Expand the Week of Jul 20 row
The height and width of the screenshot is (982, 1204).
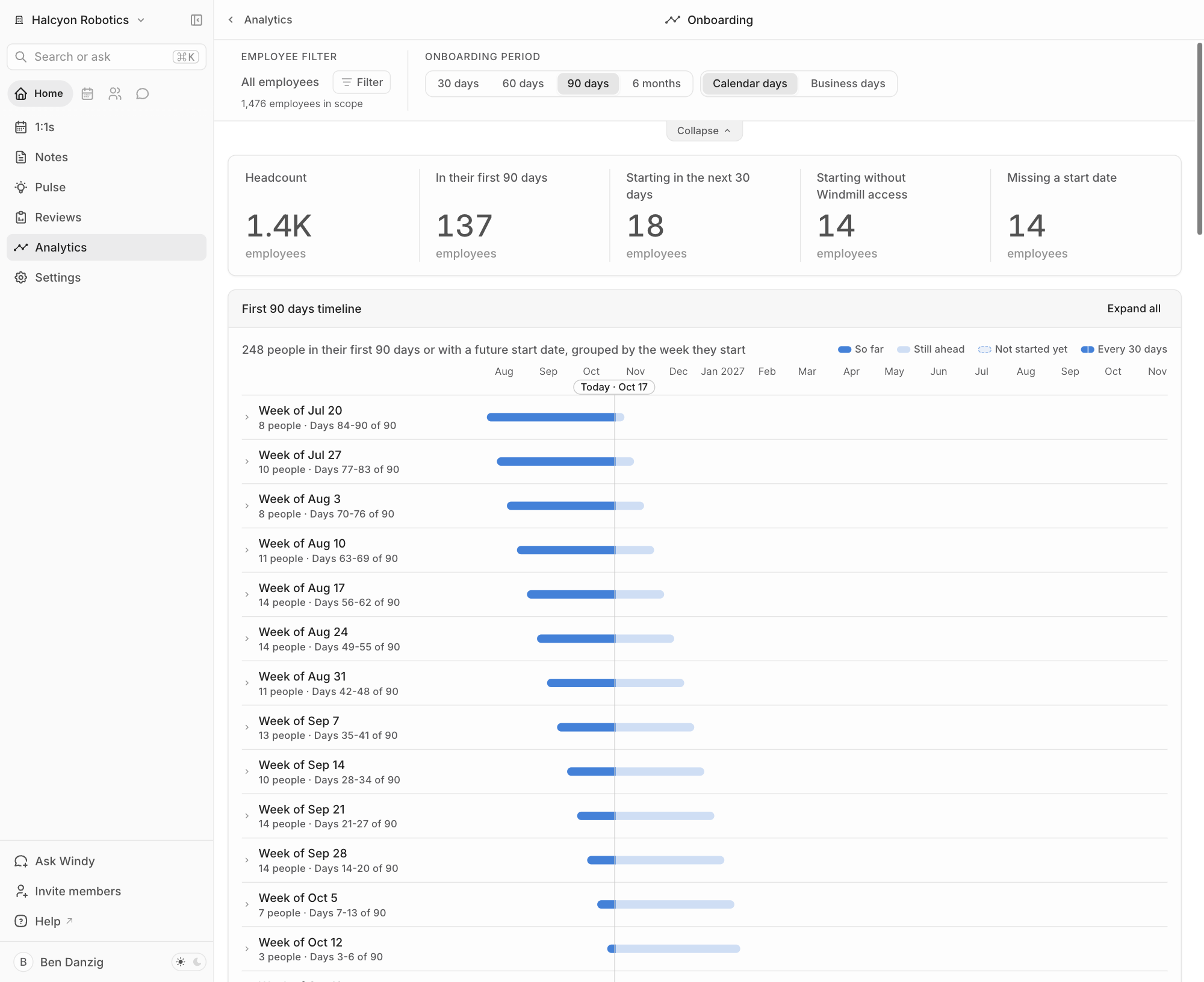[247, 418]
